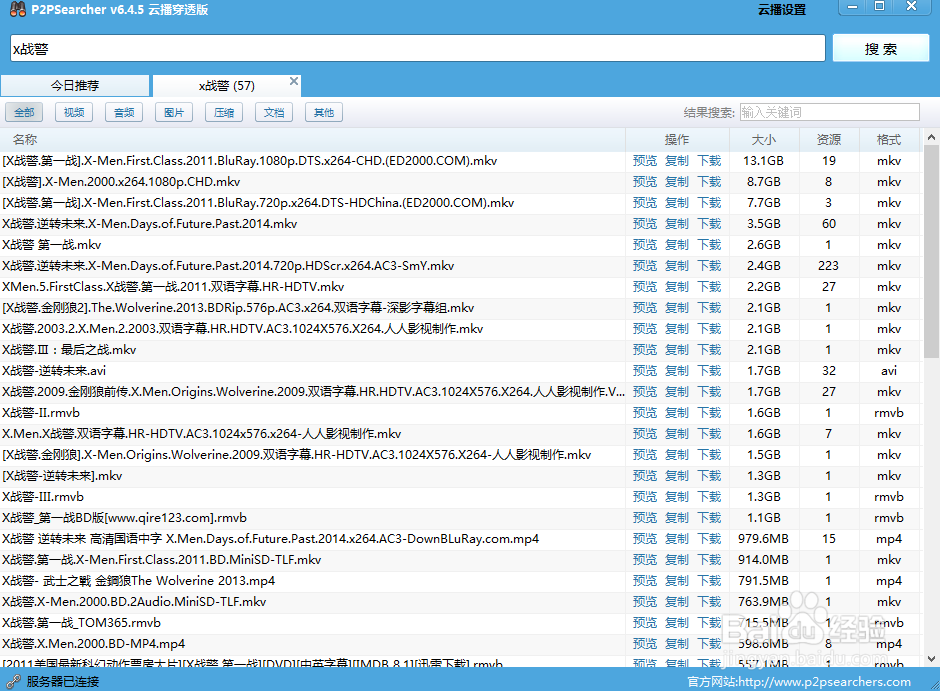The image size is (940, 691).
Task: Select the row X战警.逆转未来.X-Men.Days.of.Future.Past.2014.mkv
Action: click(460, 224)
